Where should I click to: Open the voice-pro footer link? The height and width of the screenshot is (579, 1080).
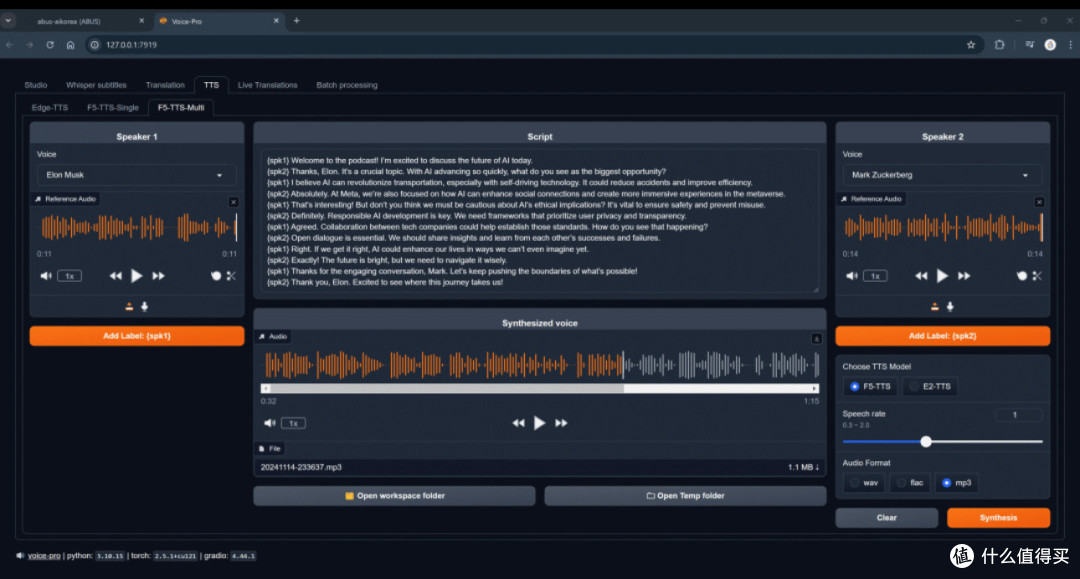pos(44,556)
